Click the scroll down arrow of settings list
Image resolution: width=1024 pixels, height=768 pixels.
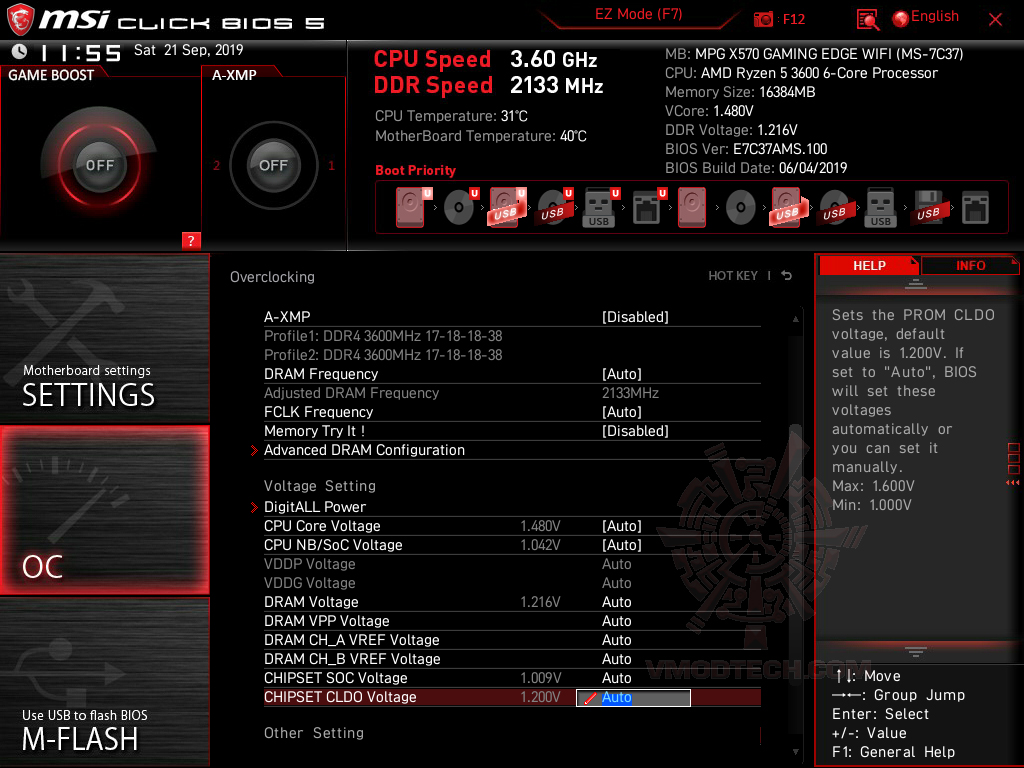795,752
